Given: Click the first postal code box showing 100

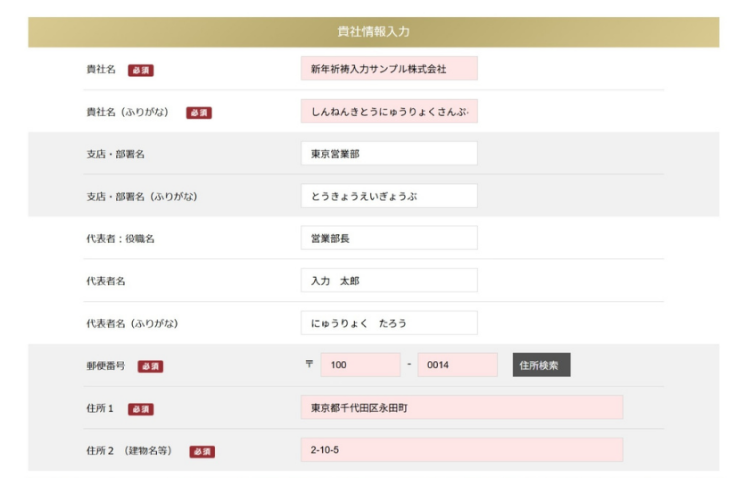Looking at the screenshot, I should pos(360,365).
